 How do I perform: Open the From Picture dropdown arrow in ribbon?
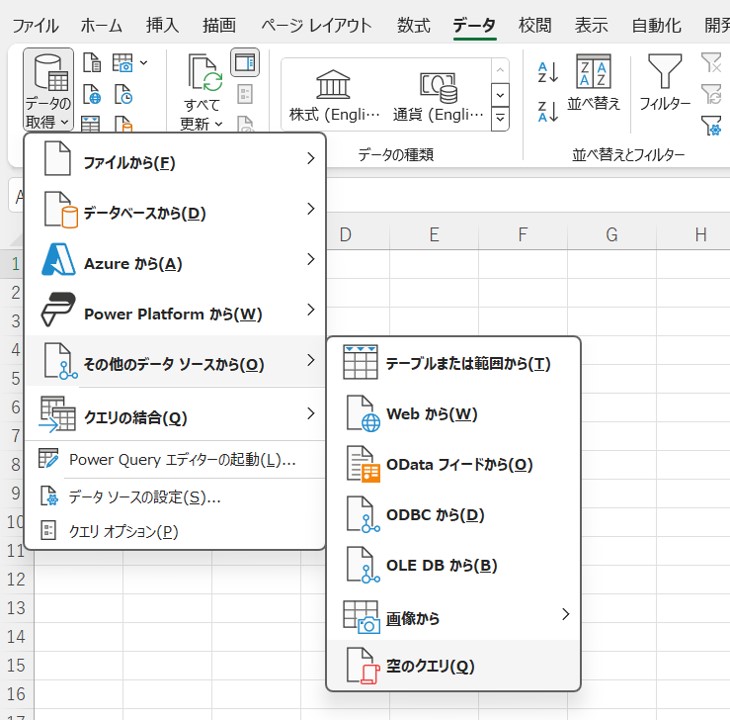(x=144, y=62)
